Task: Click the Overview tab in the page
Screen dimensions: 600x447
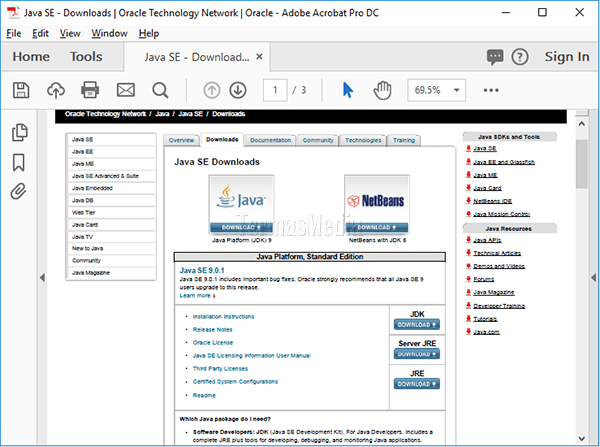Action: [x=181, y=140]
